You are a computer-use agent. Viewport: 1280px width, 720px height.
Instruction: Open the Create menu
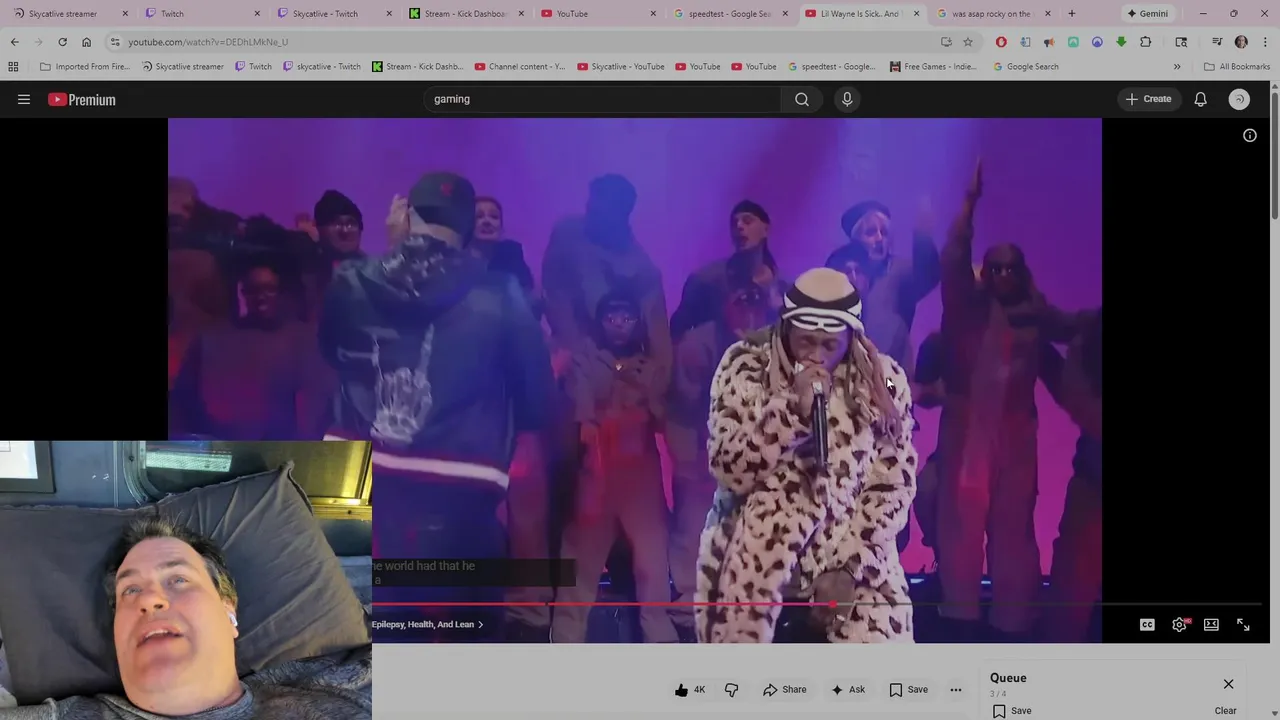point(1148,99)
